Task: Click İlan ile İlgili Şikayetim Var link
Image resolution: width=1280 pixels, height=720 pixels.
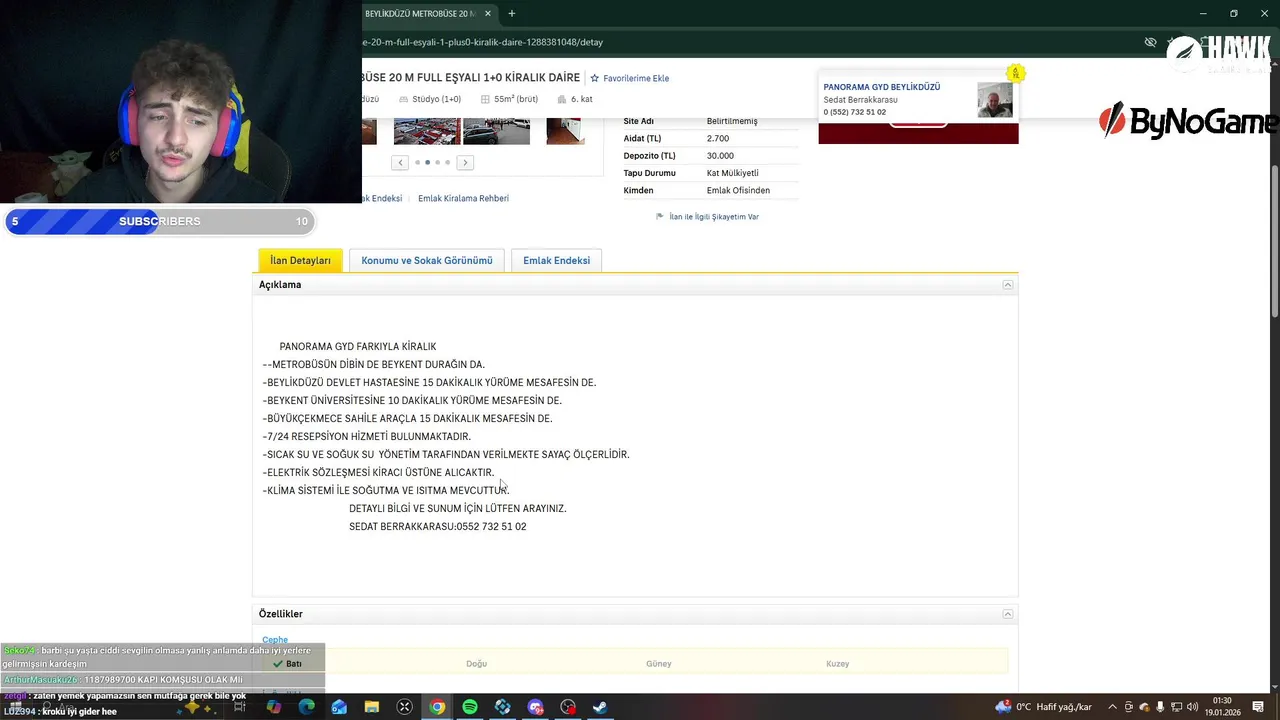Action: click(x=714, y=216)
